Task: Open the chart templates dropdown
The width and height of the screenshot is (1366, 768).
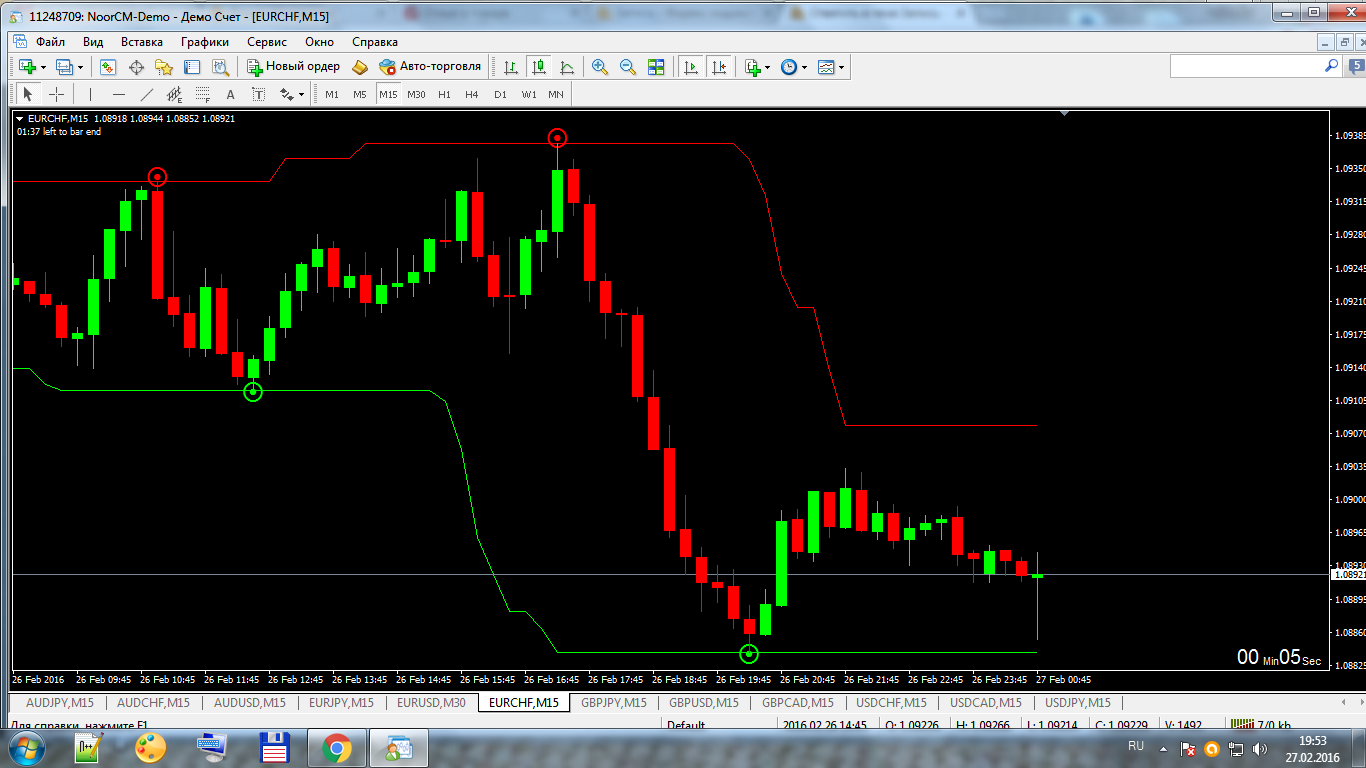Action: pos(842,67)
